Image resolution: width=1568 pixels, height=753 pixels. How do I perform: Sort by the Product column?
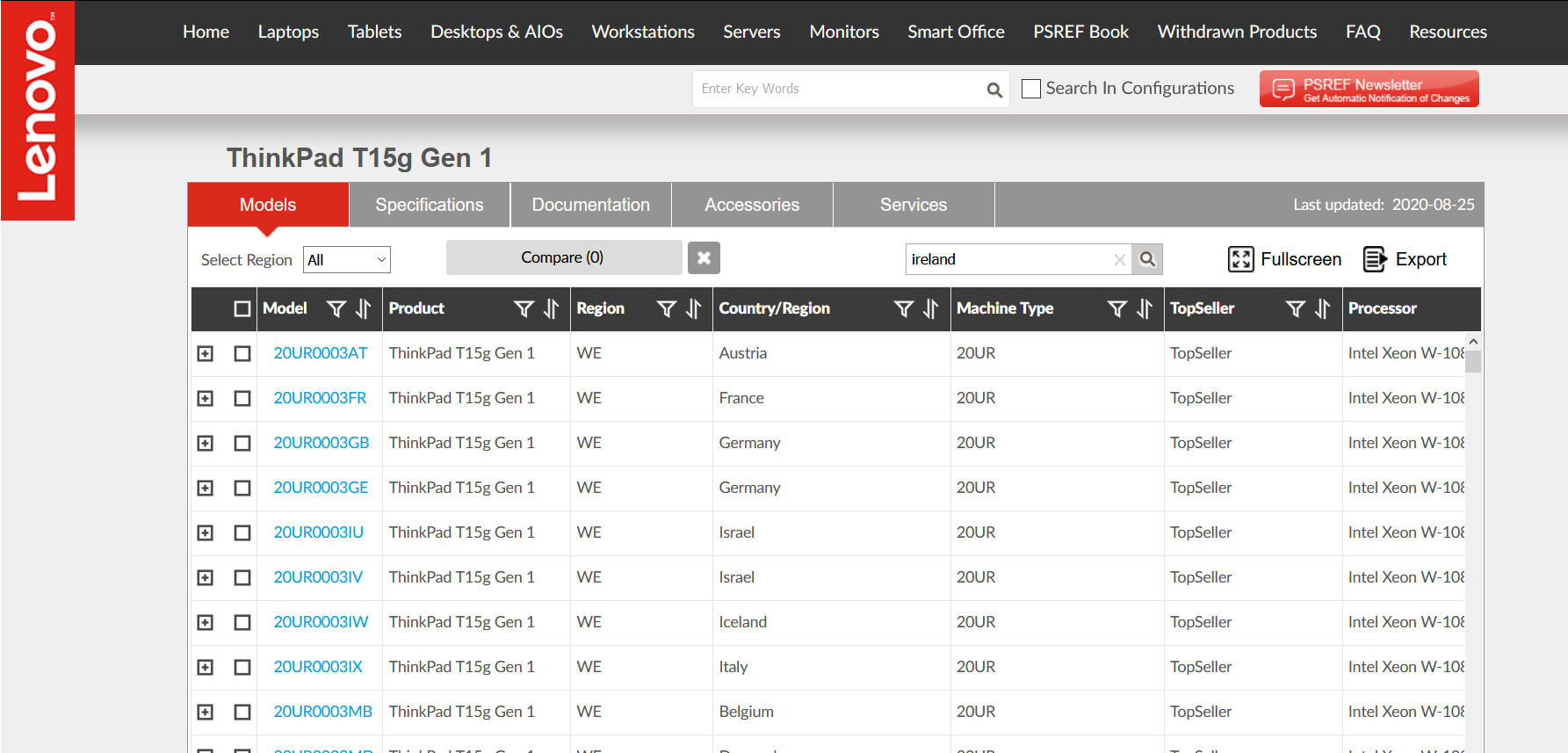pyautogui.click(x=551, y=309)
